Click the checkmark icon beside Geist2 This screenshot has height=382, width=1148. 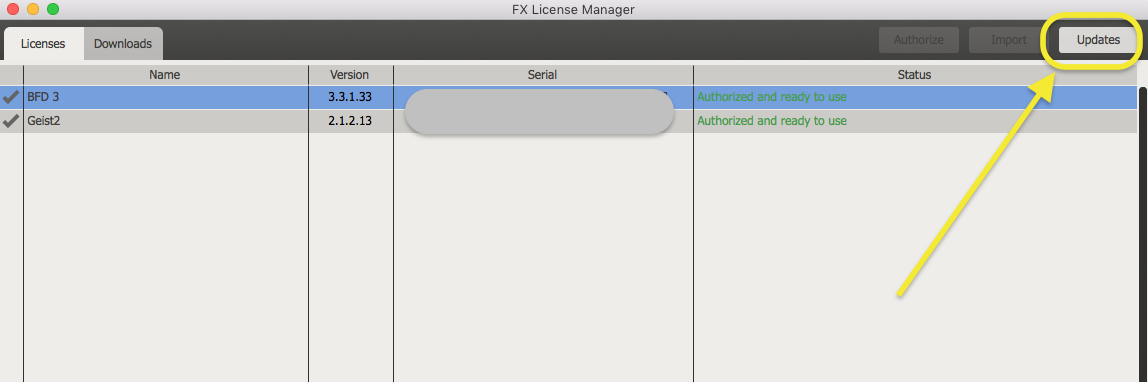click(11, 121)
